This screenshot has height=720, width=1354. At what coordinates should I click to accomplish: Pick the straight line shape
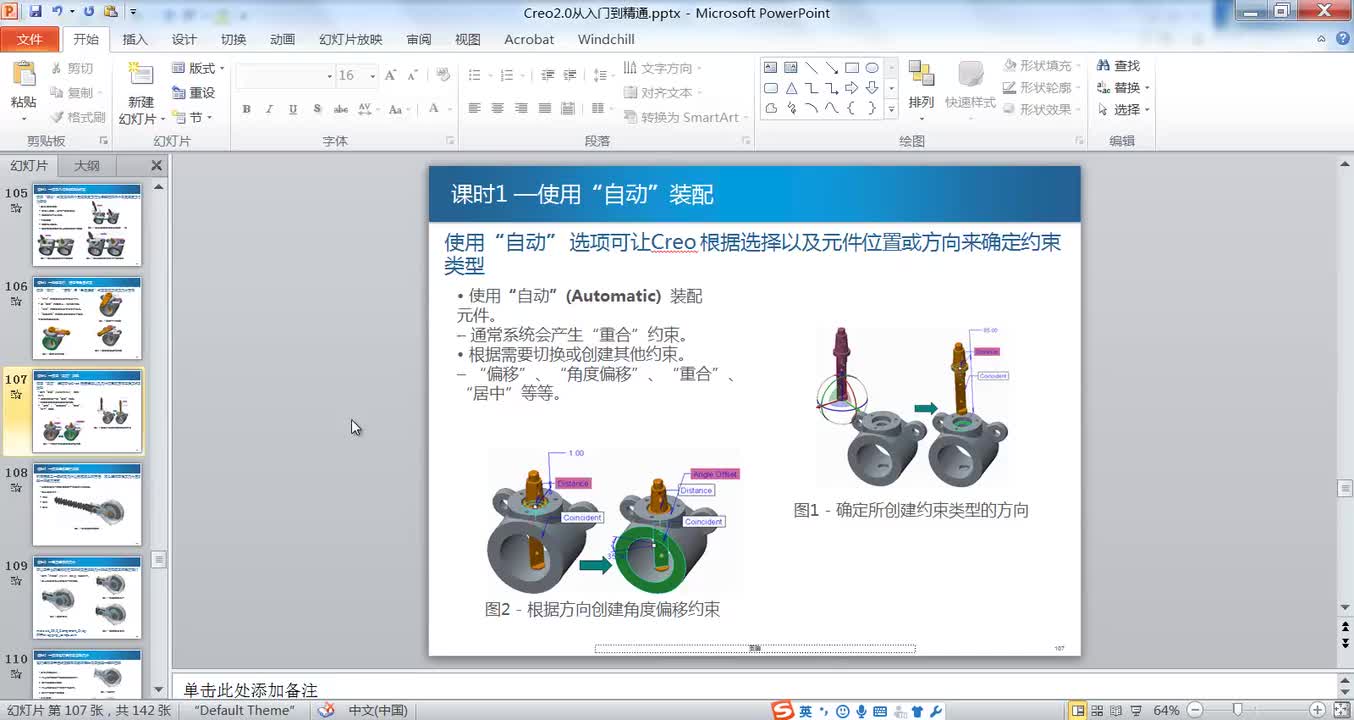811,68
